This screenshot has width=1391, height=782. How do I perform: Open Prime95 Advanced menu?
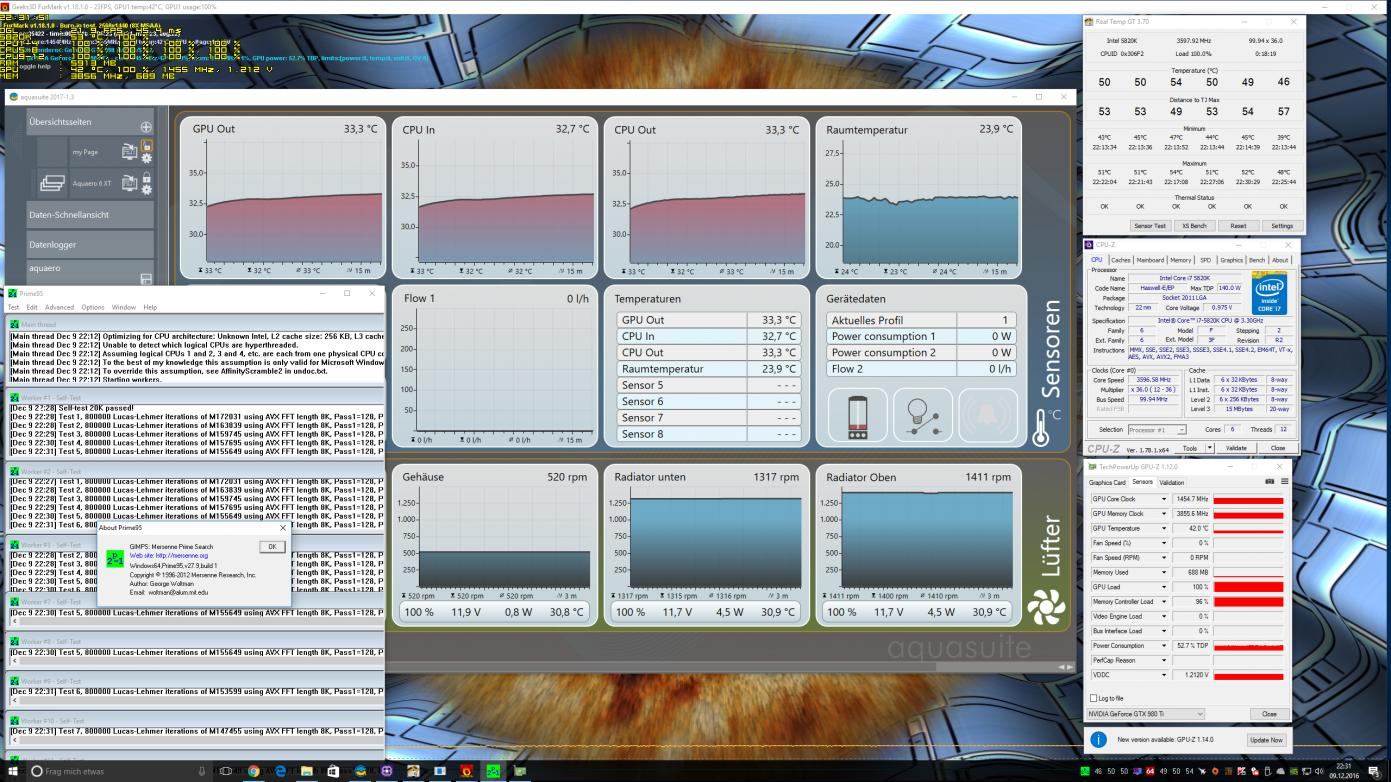tap(59, 307)
